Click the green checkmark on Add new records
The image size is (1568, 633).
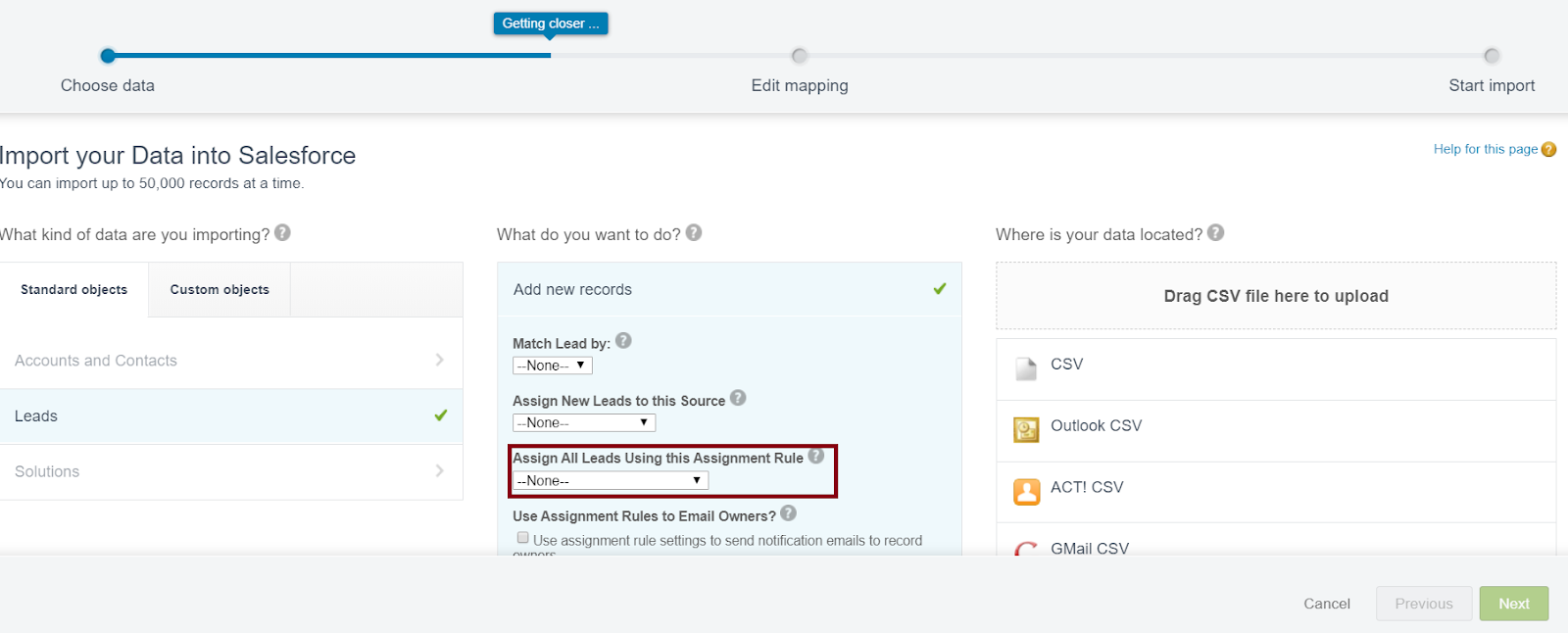tap(940, 289)
